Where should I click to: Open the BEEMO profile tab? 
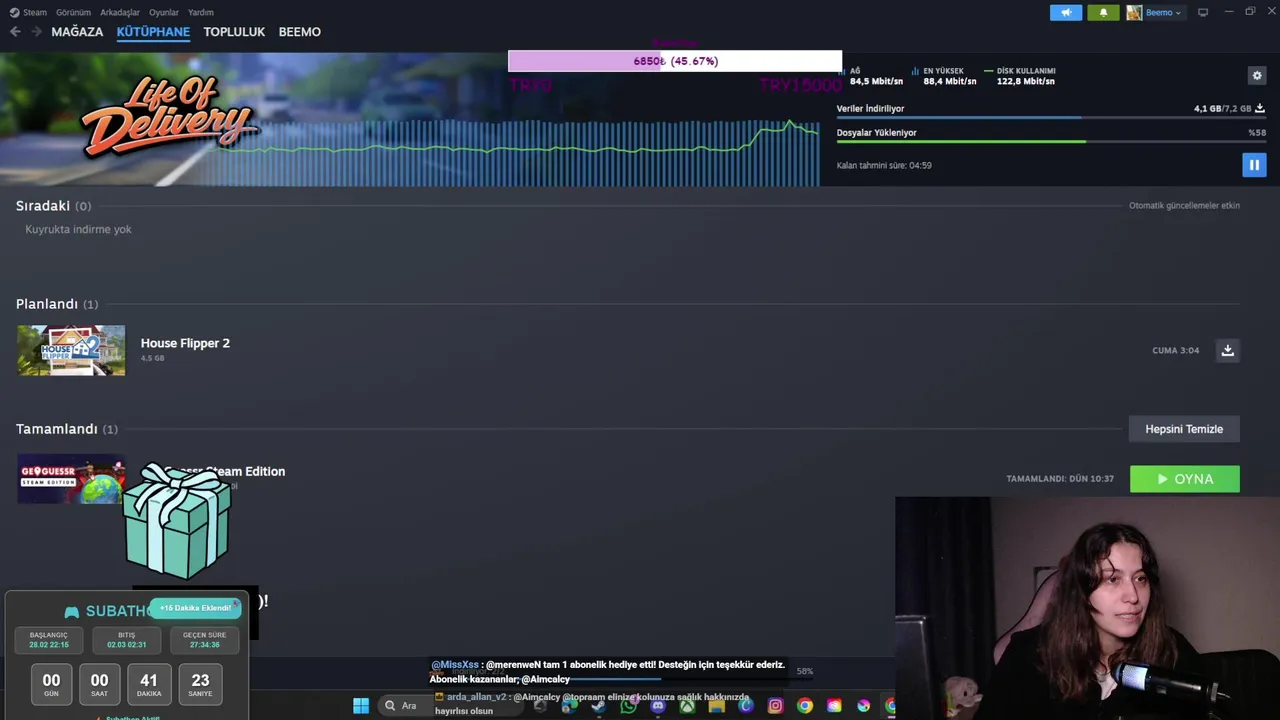click(x=300, y=32)
